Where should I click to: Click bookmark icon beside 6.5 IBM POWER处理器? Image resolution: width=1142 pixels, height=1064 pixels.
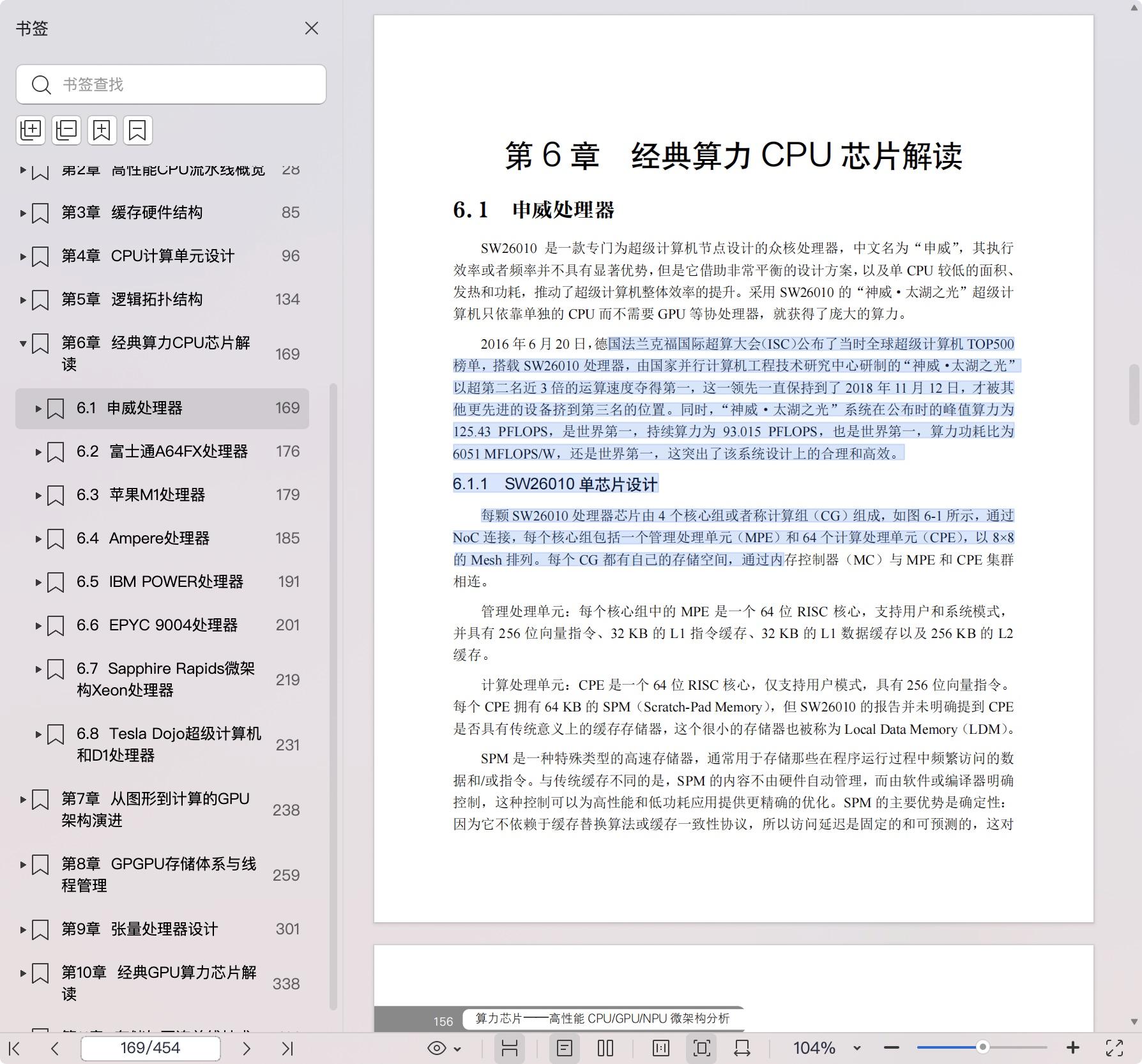click(x=56, y=582)
